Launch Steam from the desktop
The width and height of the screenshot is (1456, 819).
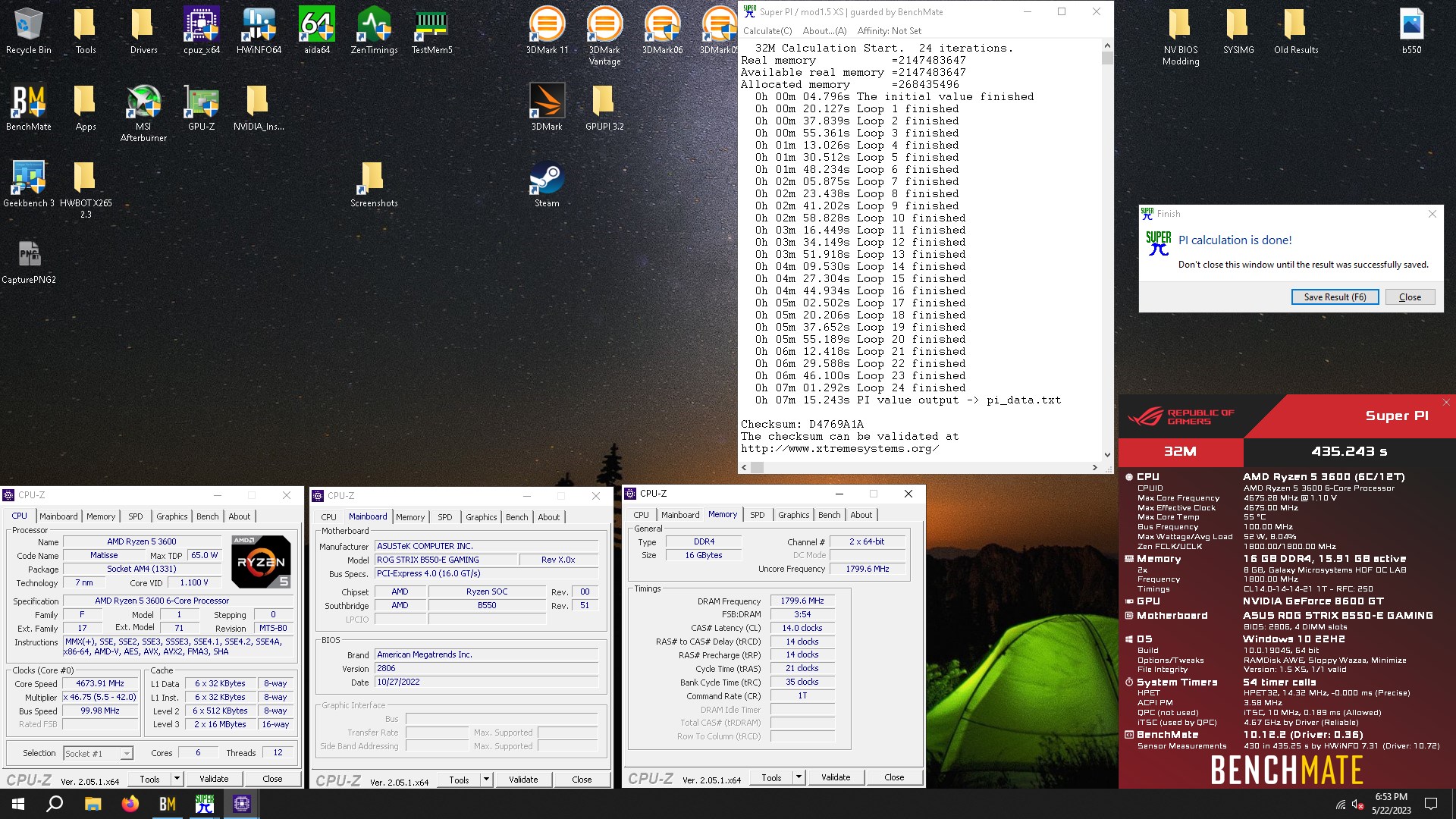click(x=548, y=184)
